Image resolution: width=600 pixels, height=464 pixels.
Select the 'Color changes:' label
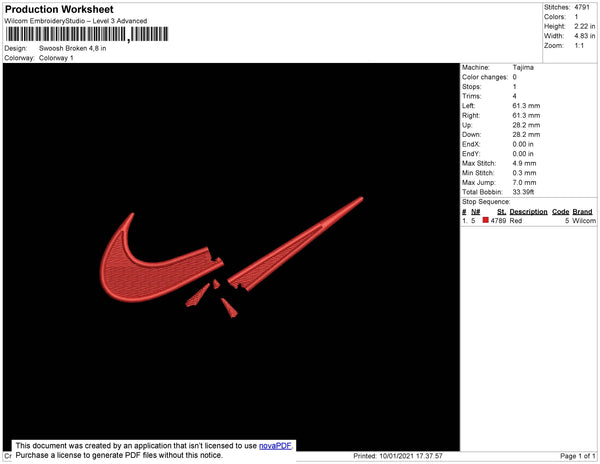(485, 77)
